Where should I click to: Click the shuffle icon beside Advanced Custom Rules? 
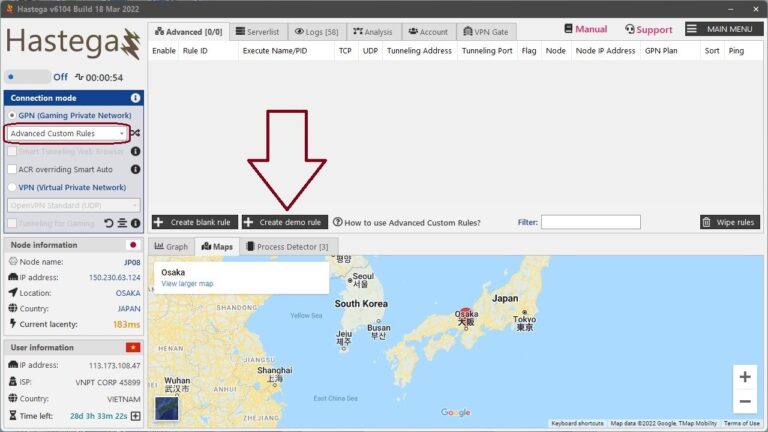pos(136,133)
